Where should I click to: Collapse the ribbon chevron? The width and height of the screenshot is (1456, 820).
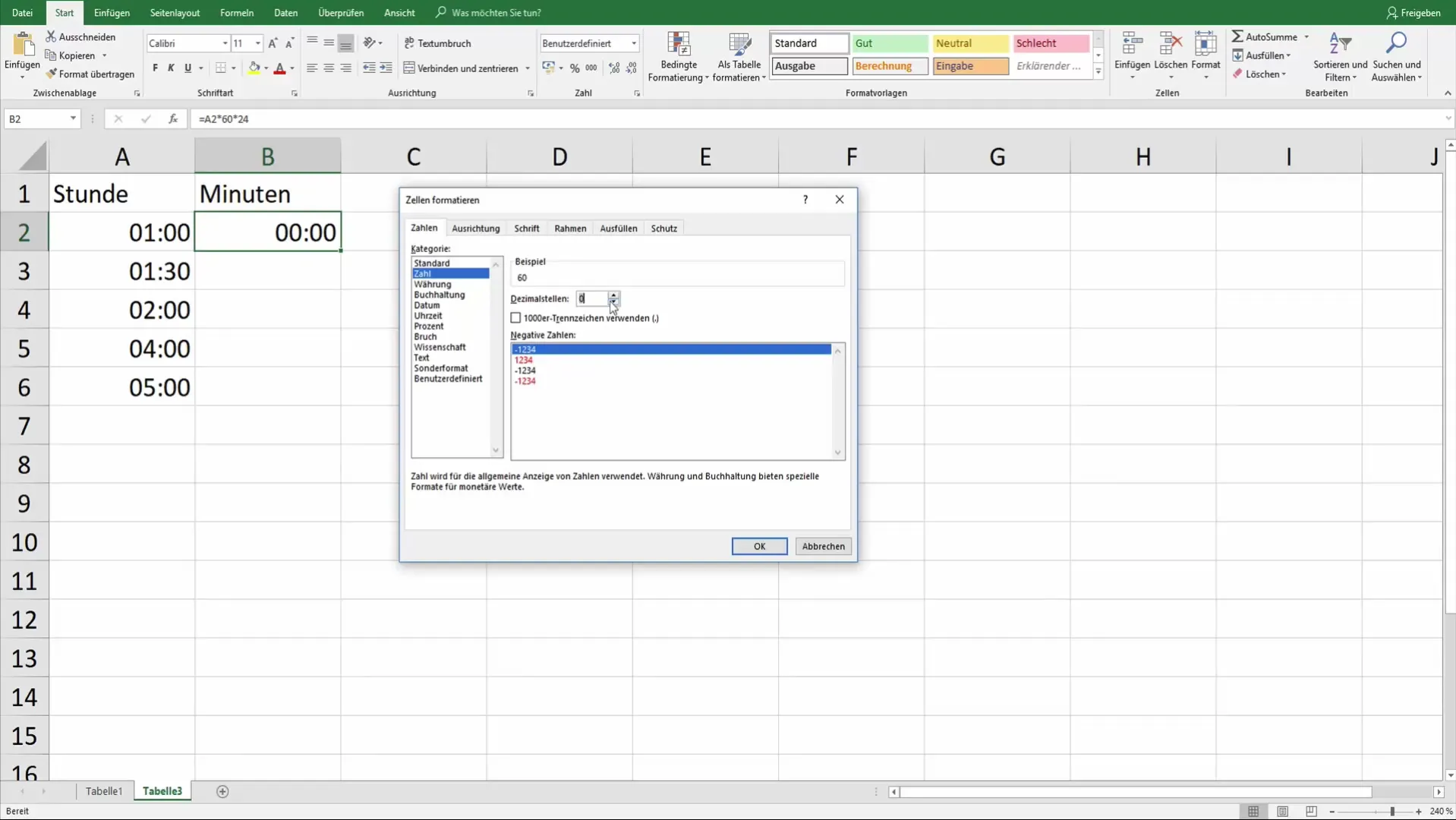[1447, 93]
